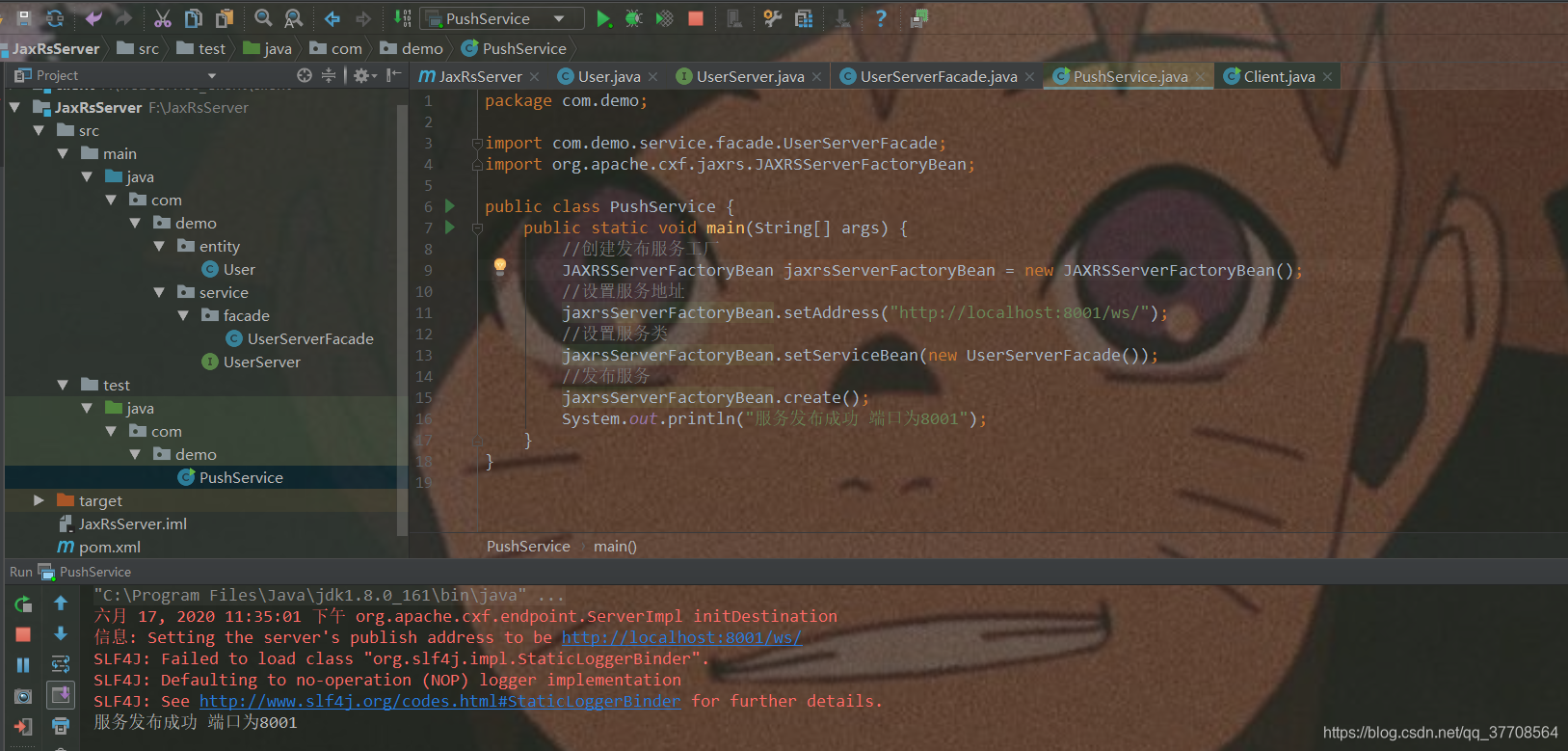The width and height of the screenshot is (1568, 751).
Task: Start Debug with the bug icon
Action: click(634, 18)
